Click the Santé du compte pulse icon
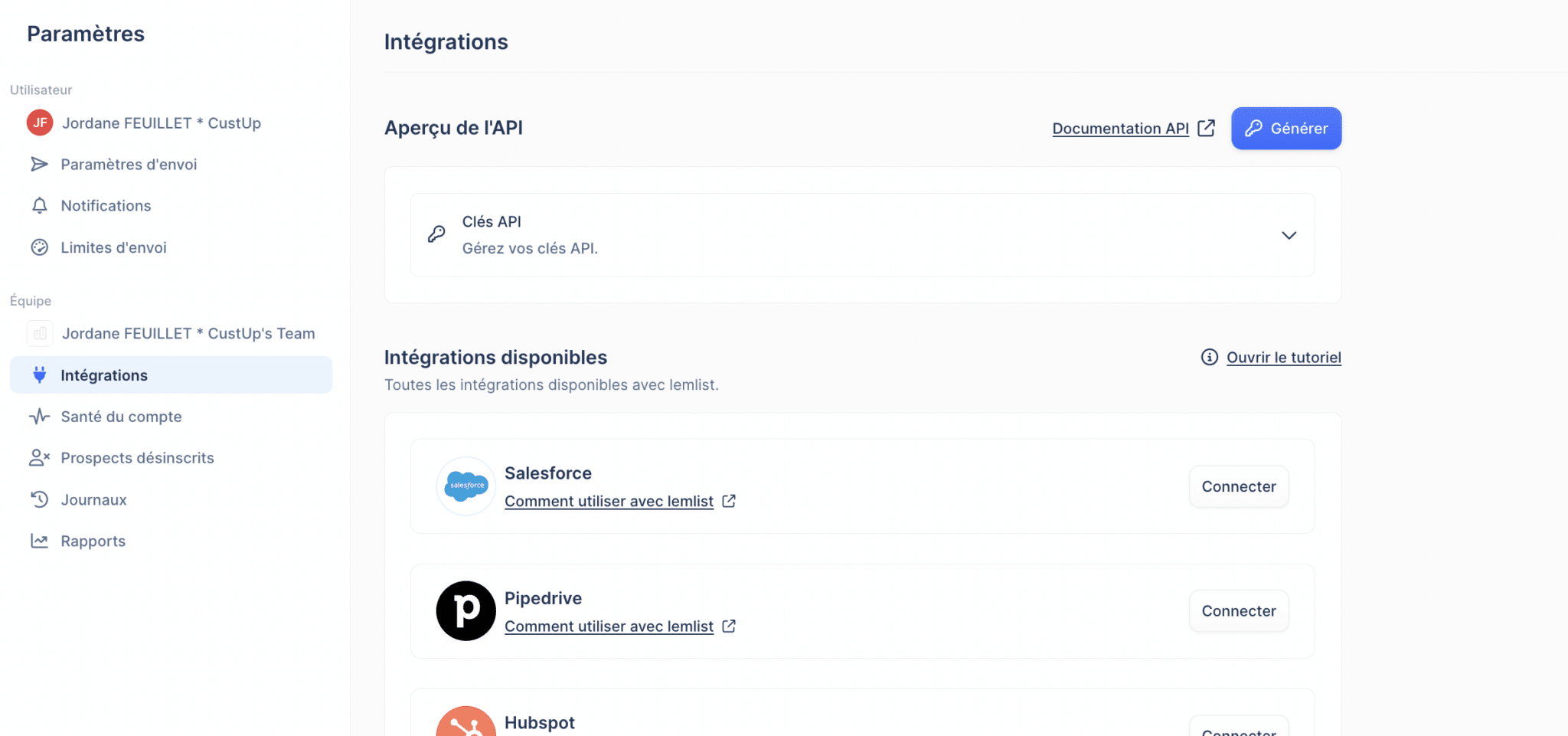Viewport: 1568px width, 736px height. click(39, 417)
